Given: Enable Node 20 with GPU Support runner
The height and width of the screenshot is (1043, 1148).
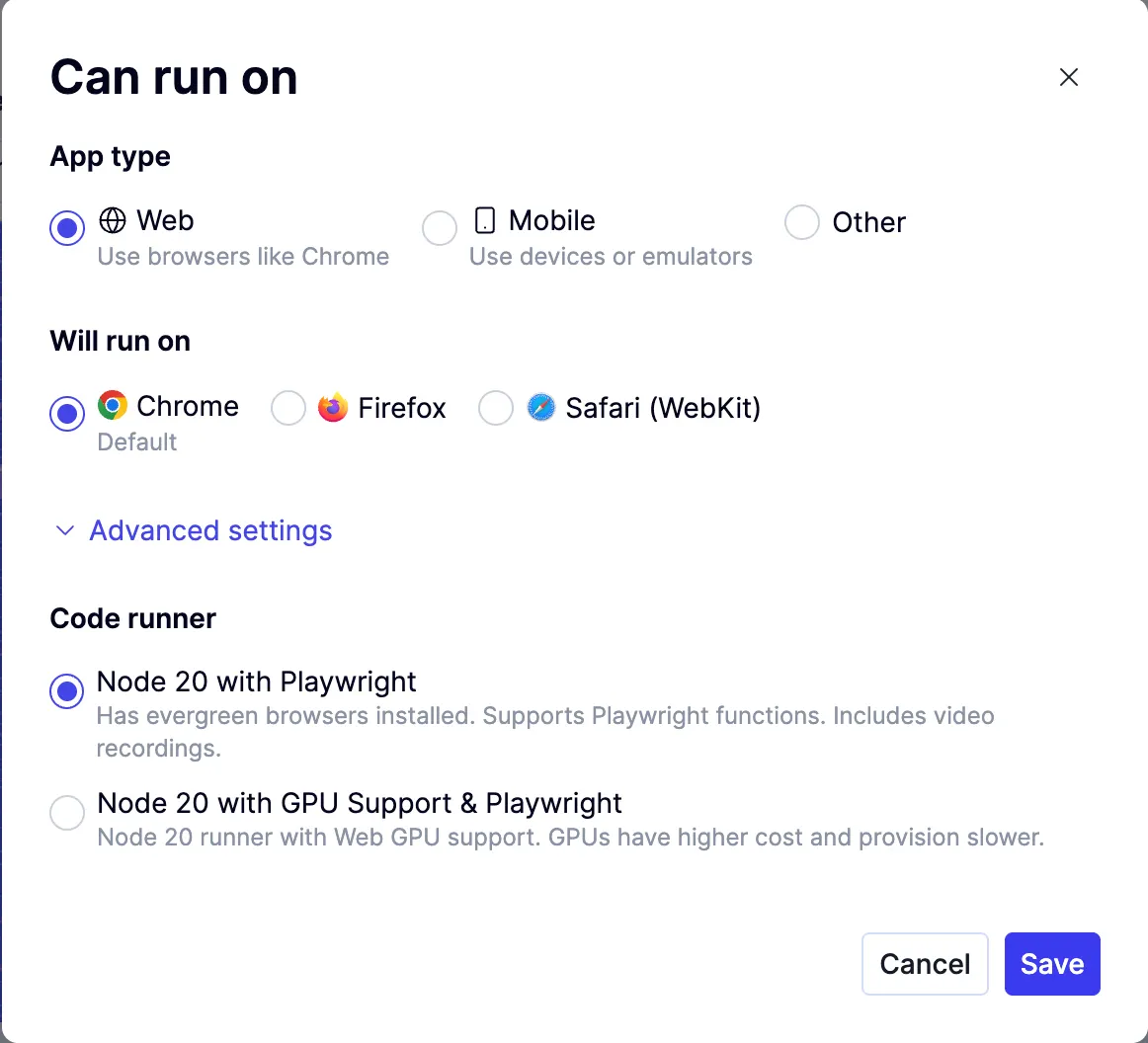Looking at the screenshot, I should (67, 813).
